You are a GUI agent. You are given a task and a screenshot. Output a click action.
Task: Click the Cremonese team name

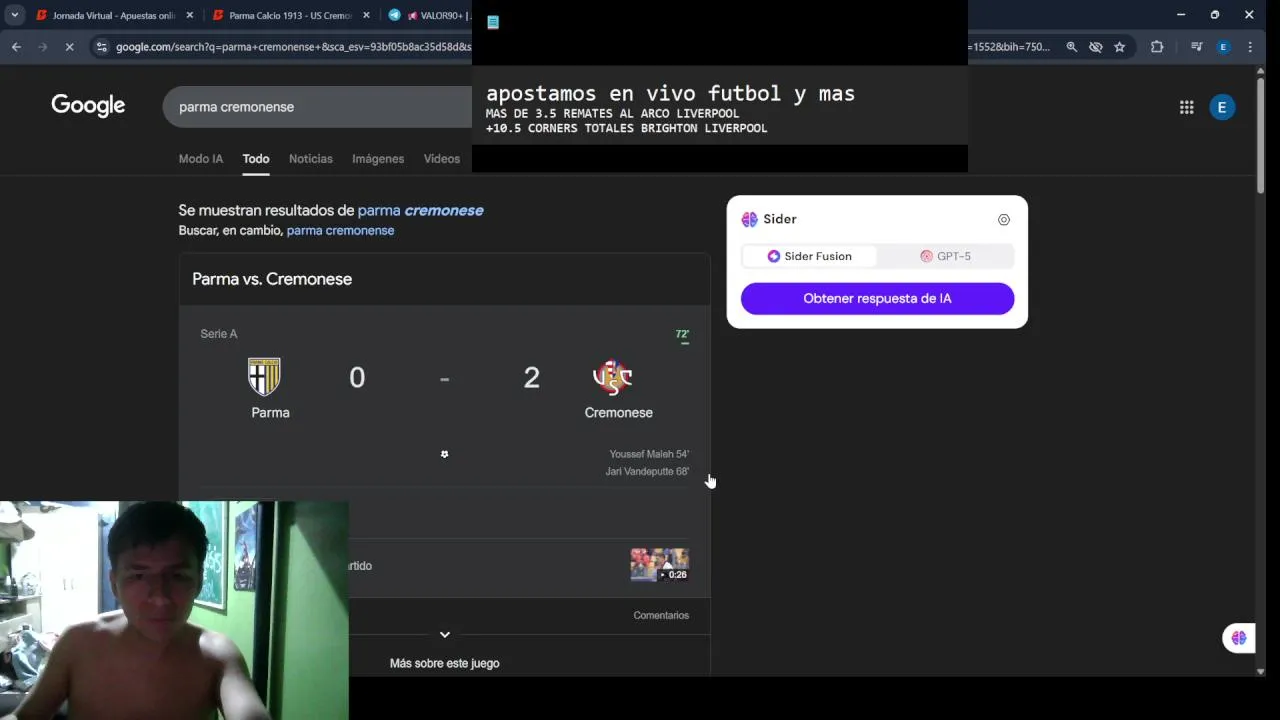(618, 412)
